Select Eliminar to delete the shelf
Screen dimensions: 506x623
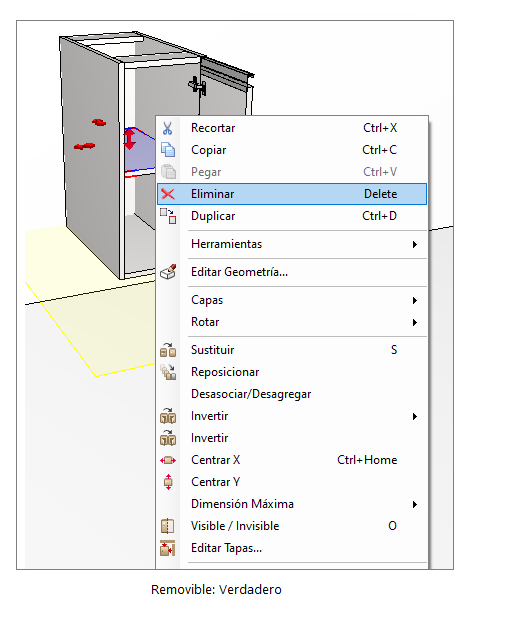(x=292, y=194)
